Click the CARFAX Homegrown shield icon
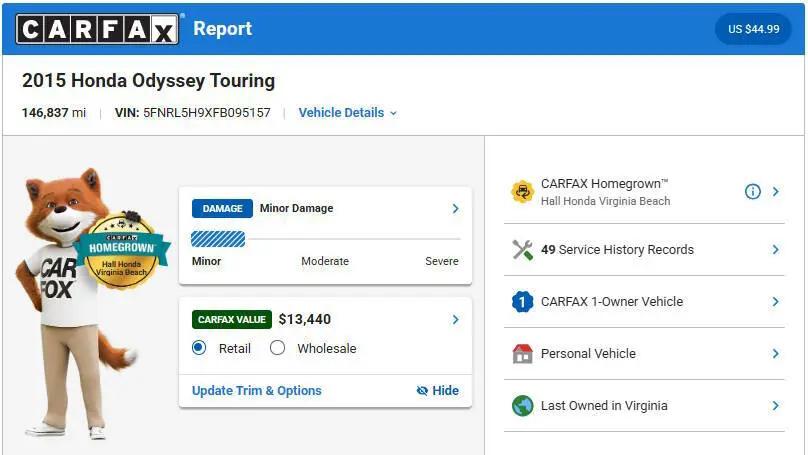 tap(523, 192)
